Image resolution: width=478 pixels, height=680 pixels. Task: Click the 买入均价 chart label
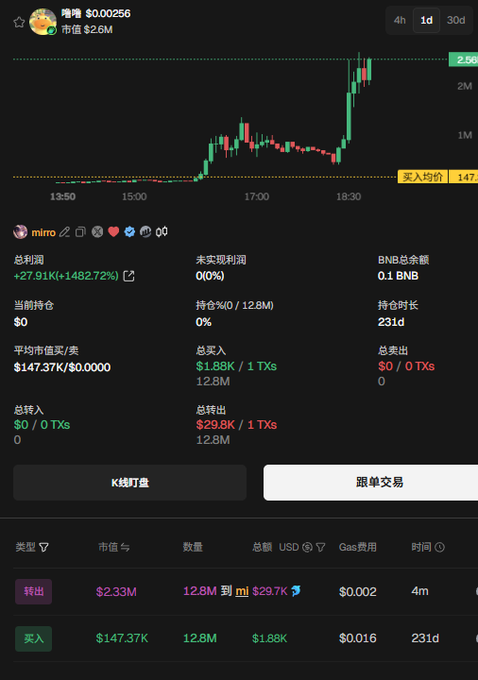click(x=422, y=177)
